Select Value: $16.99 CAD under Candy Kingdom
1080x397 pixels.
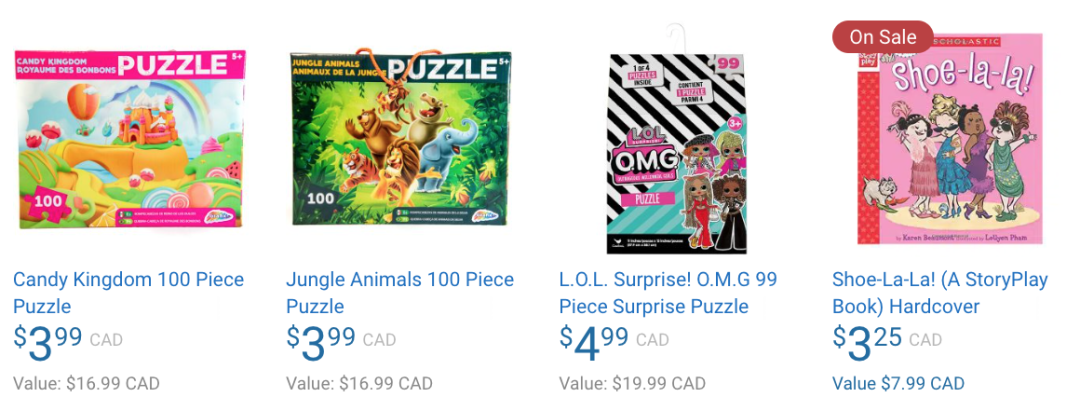tap(86, 383)
